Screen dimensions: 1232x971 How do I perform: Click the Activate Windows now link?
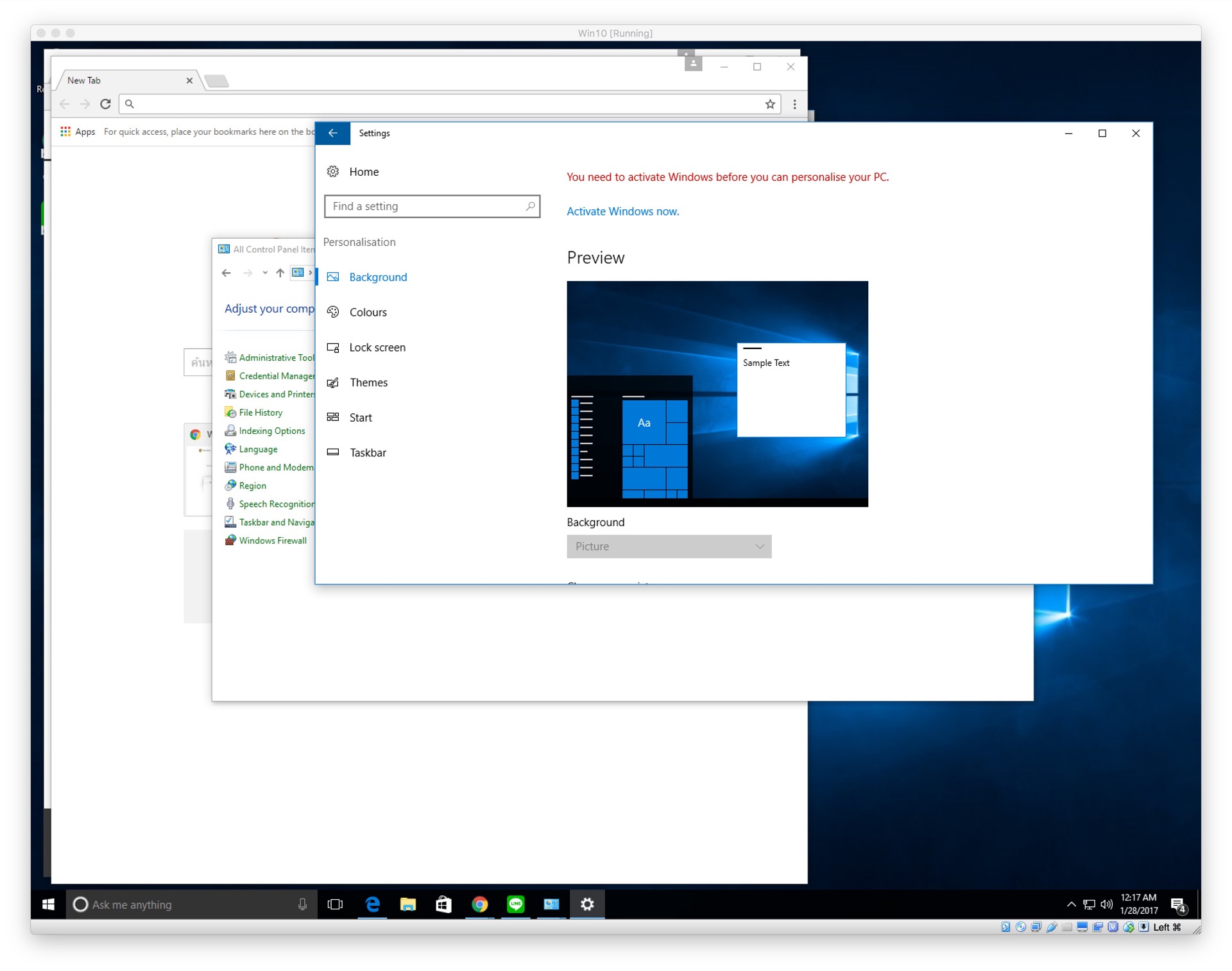pos(622,211)
